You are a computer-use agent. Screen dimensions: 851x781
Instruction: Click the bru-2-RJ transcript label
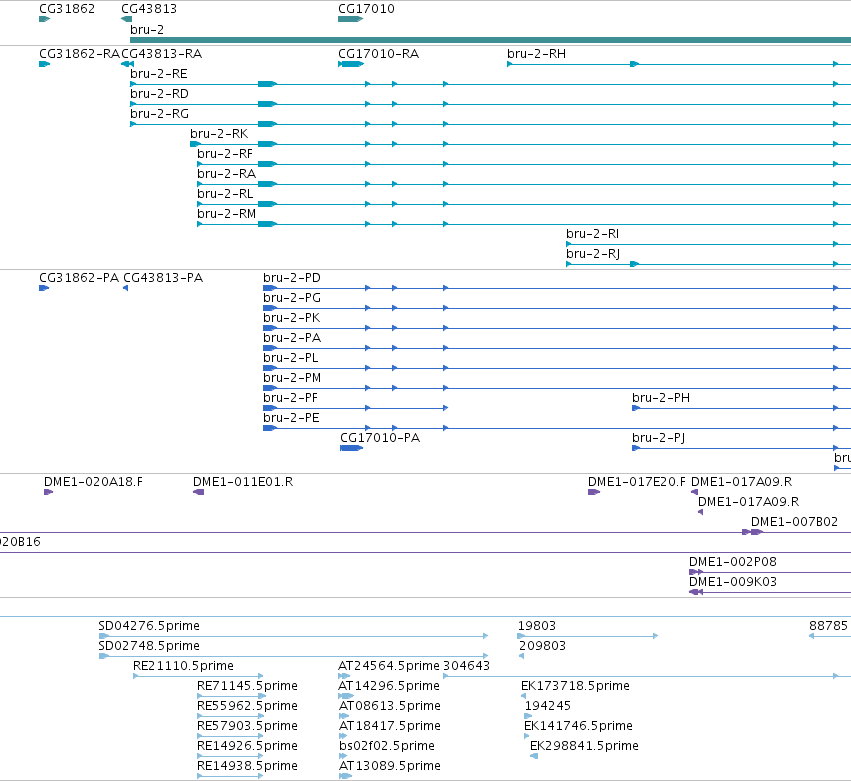point(593,254)
